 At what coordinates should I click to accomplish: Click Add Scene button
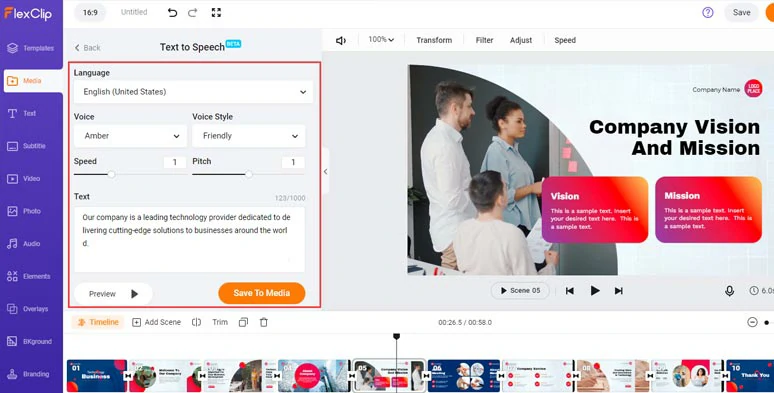click(x=156, y=322)
